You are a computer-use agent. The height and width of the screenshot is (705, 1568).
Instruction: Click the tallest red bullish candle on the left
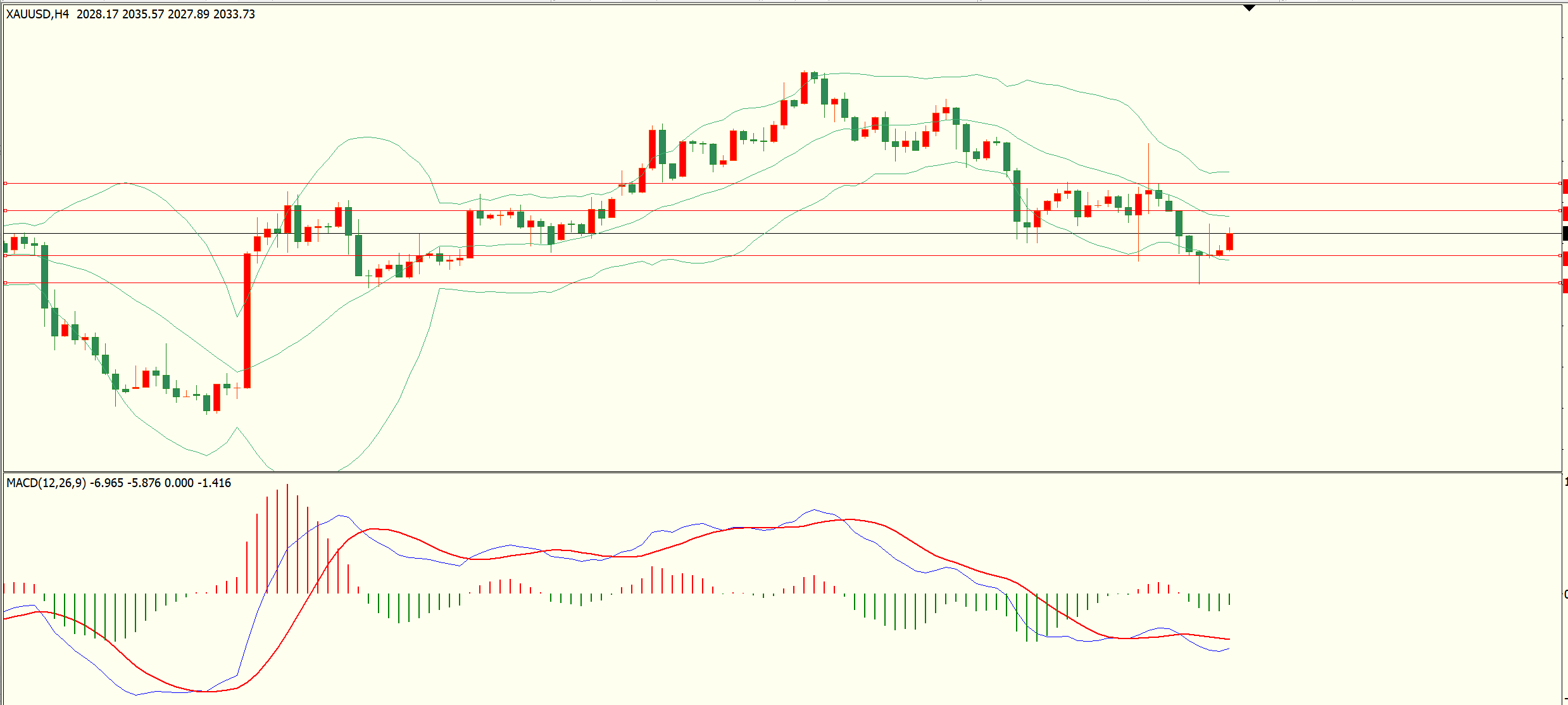tap(247, 321)
